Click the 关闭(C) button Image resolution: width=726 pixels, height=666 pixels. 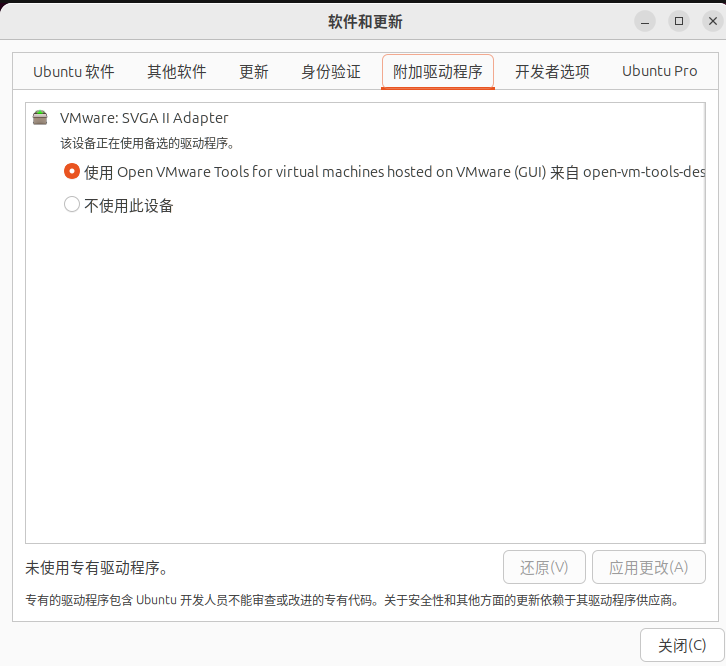tap(682, 645)
